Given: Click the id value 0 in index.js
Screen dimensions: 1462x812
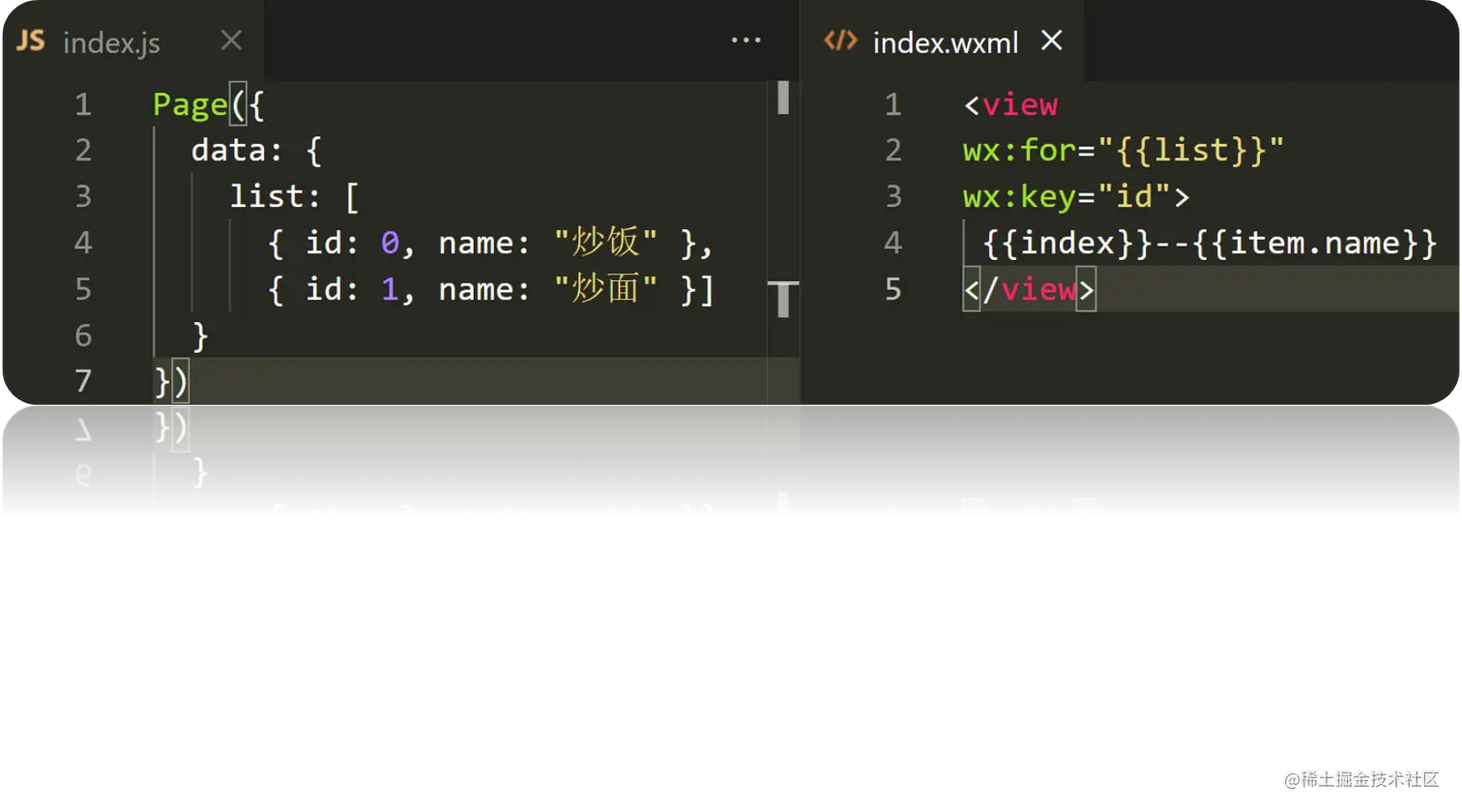Looking at the screenshot, I should pos(390,243).
